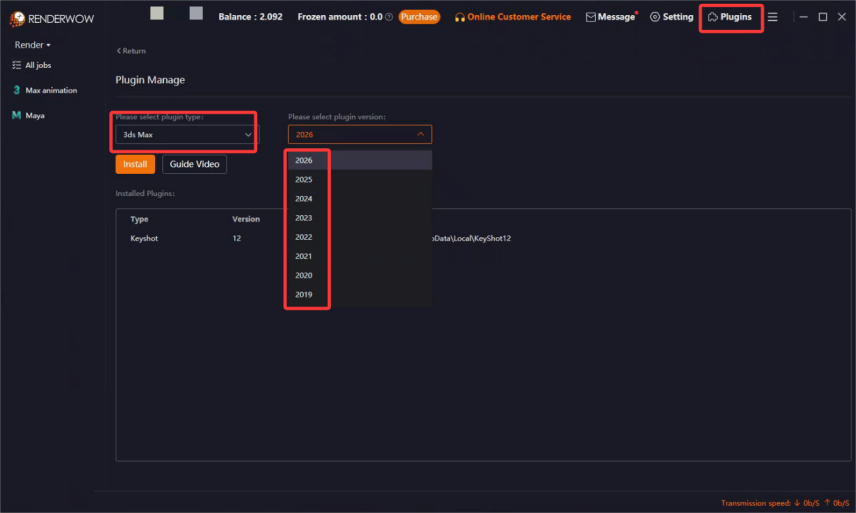856x513 pixels.
Task: Click the Guide Video button
Action: (194, 164)
